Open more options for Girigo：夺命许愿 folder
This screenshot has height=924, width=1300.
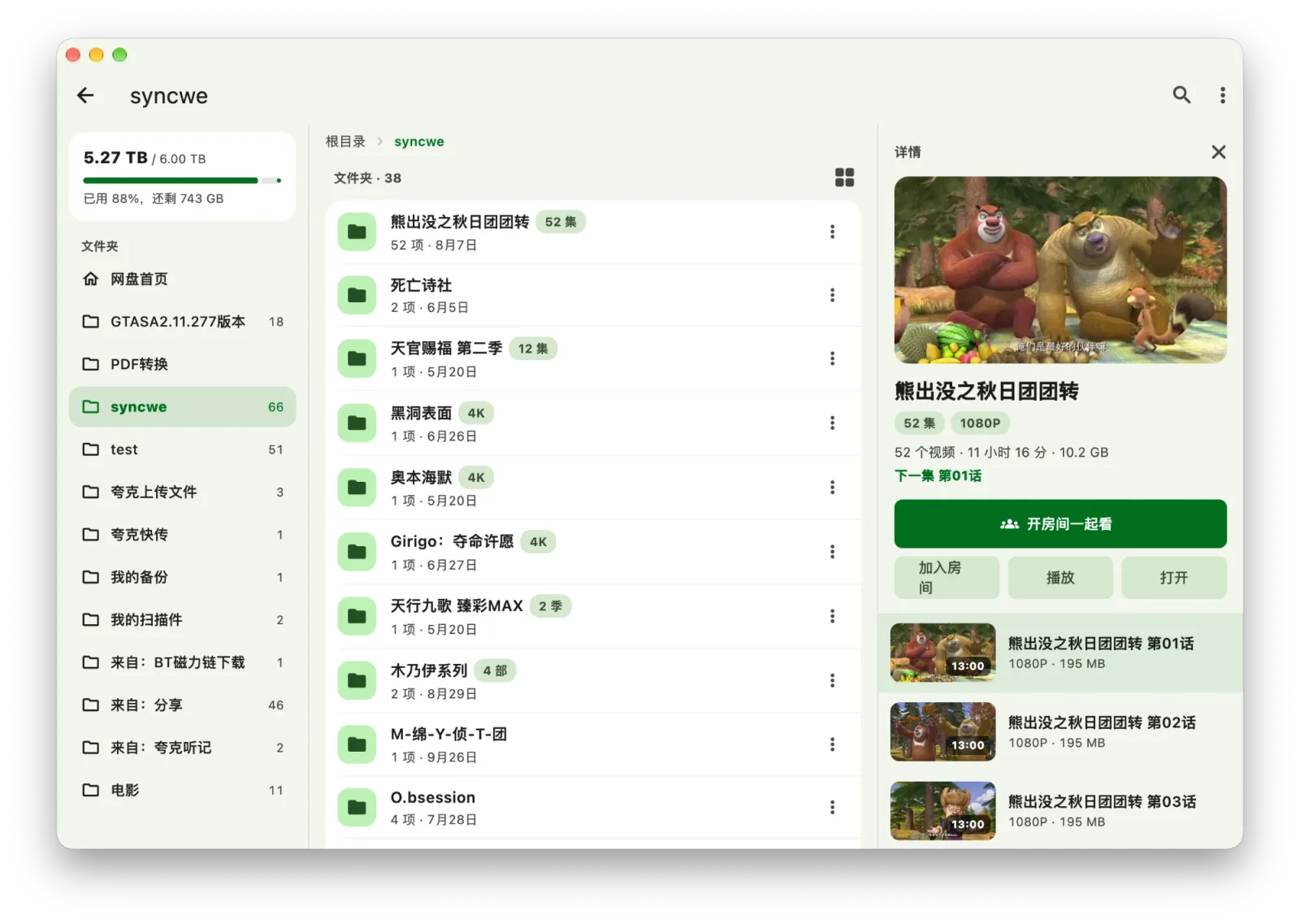click(x=832, y=552)
